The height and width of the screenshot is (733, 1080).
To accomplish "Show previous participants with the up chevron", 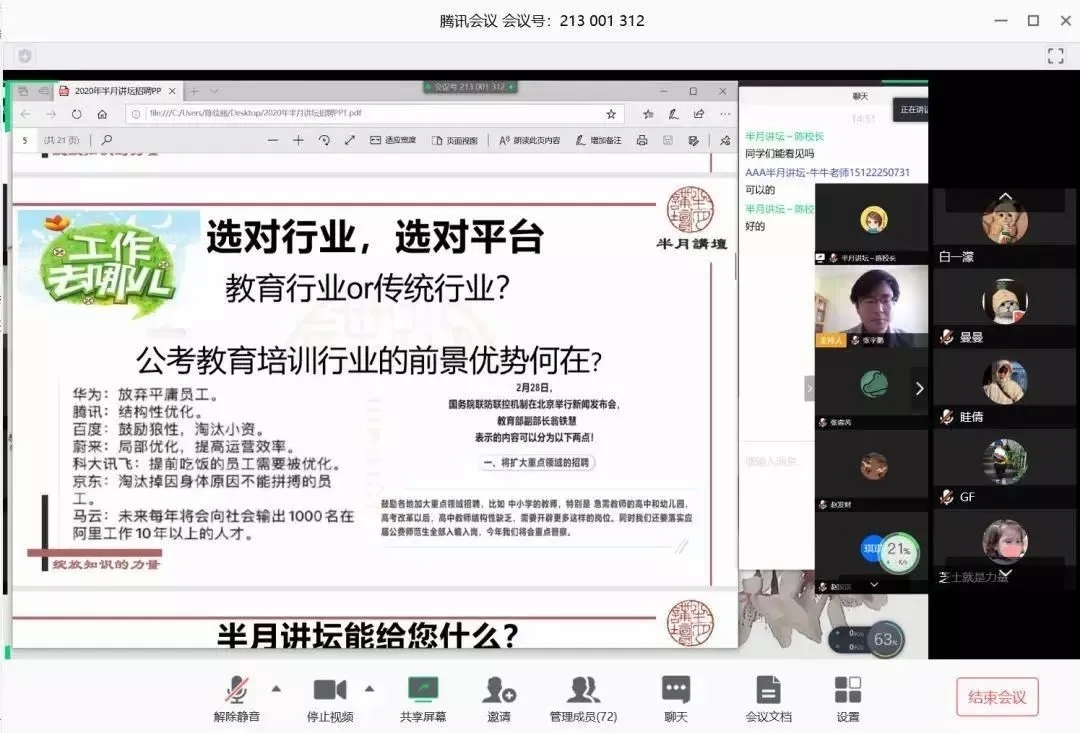I will [x=1006, y=197].
